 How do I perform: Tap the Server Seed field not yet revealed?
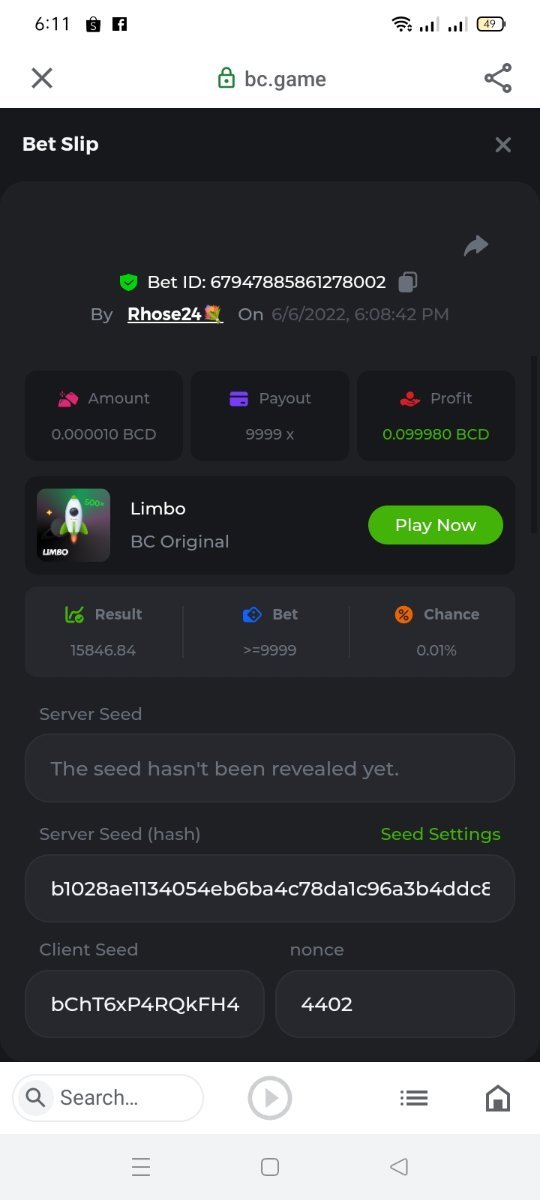coord(270,768)
